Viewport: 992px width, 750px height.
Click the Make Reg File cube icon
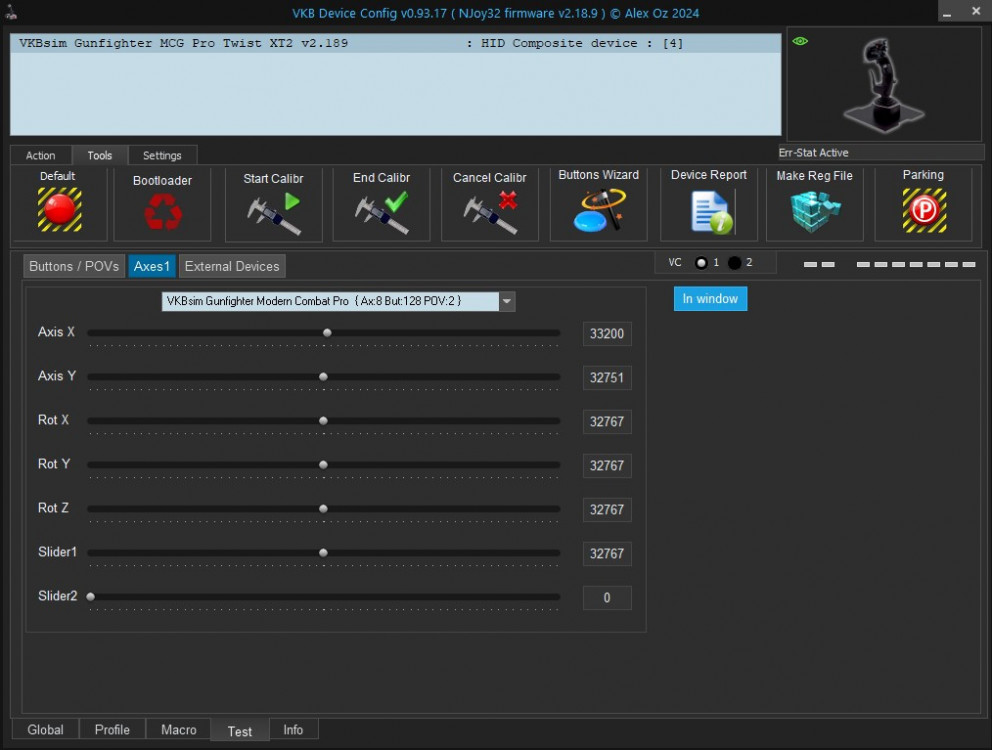coord(814,208)
